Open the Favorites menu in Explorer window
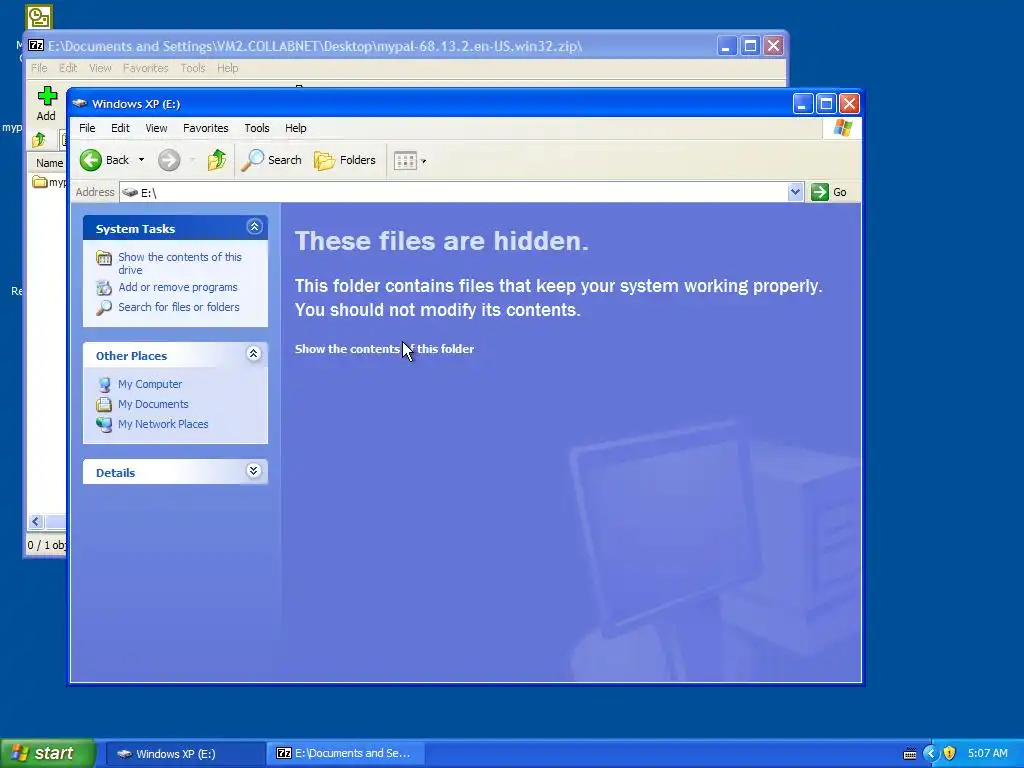 click(206, 128)
